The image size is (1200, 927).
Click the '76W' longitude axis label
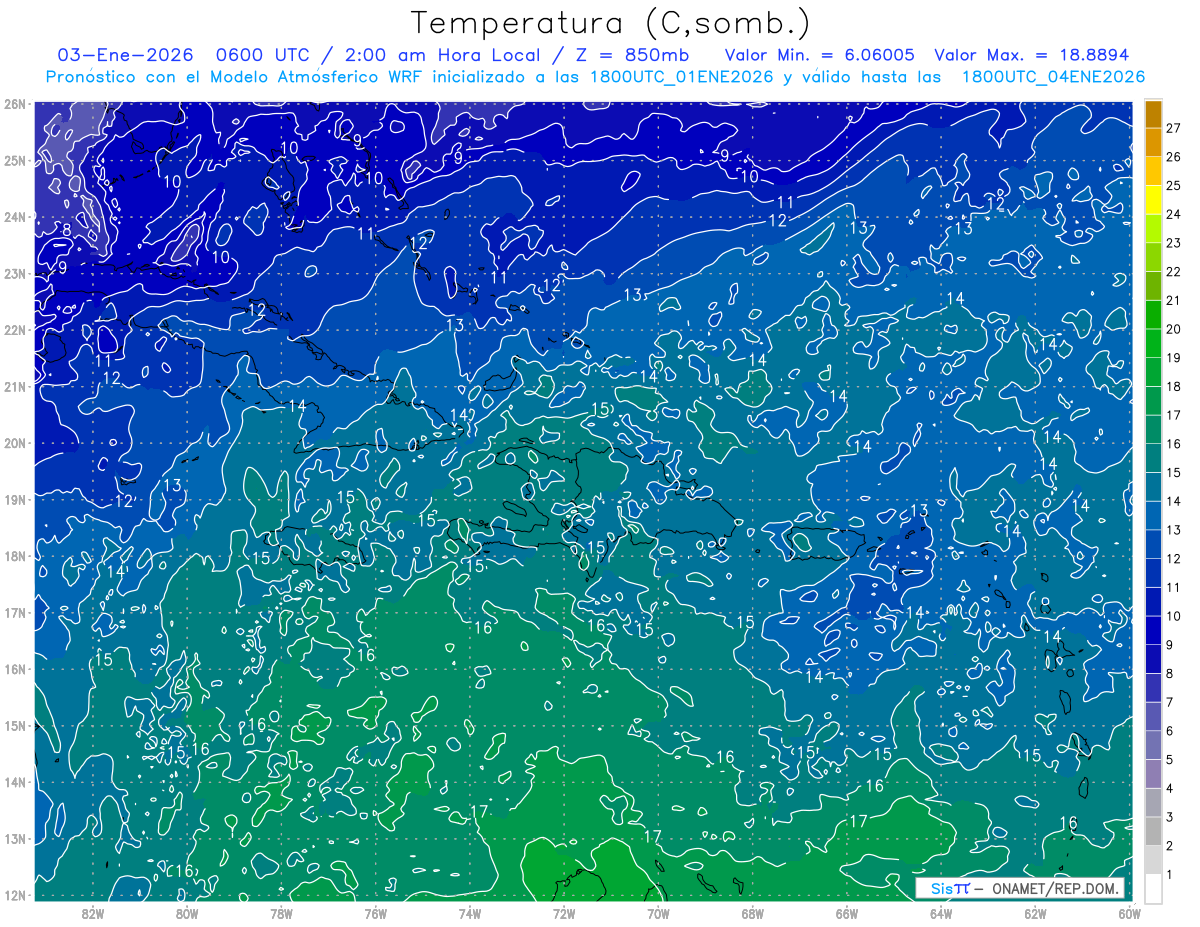click(x=376, y=913)
